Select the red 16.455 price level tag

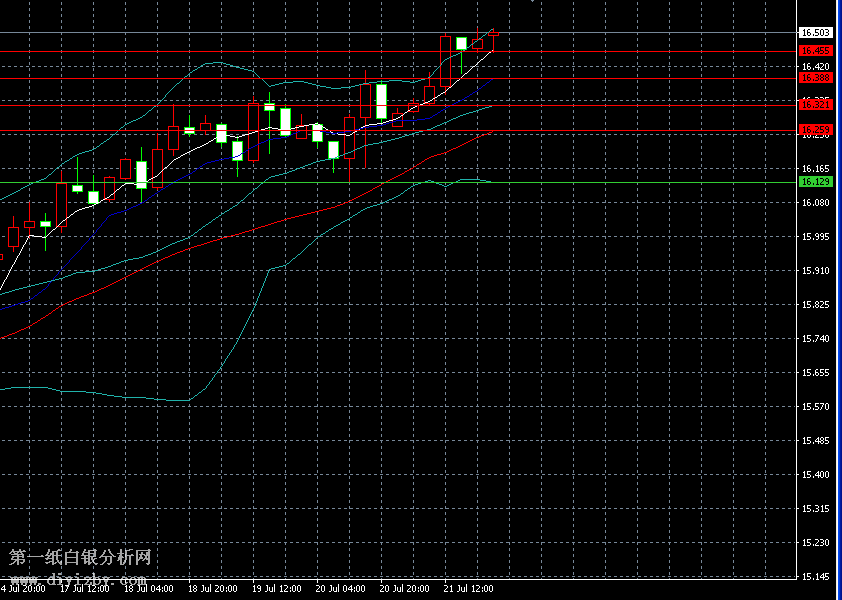click(816, 50)
